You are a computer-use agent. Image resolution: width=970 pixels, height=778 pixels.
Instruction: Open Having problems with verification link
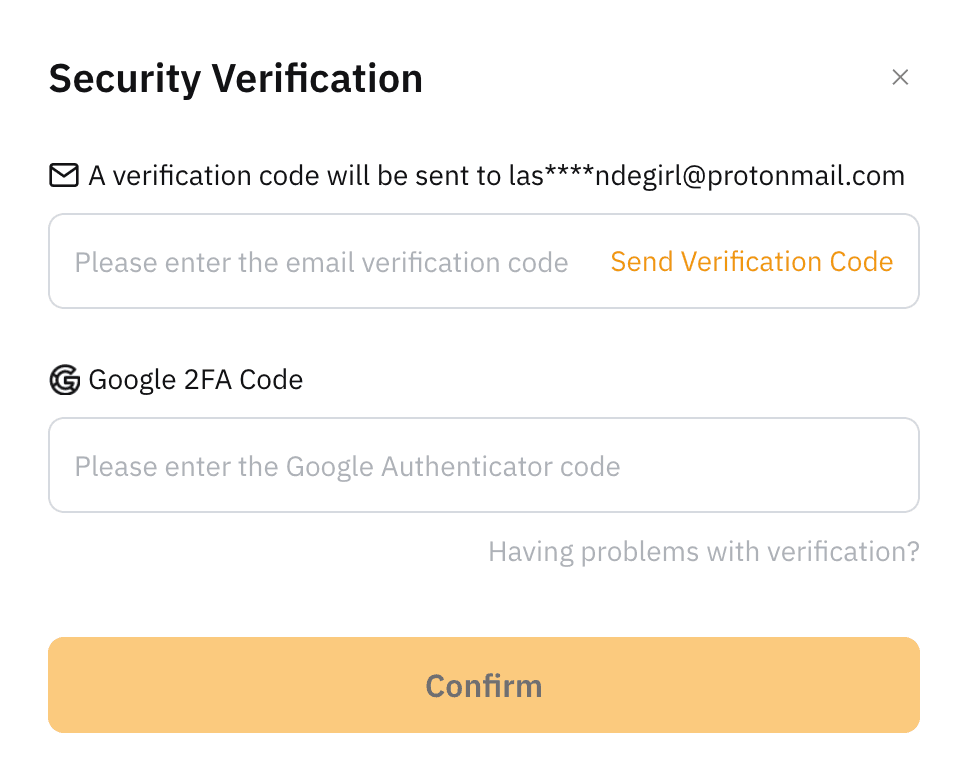[x=703, y=552]
